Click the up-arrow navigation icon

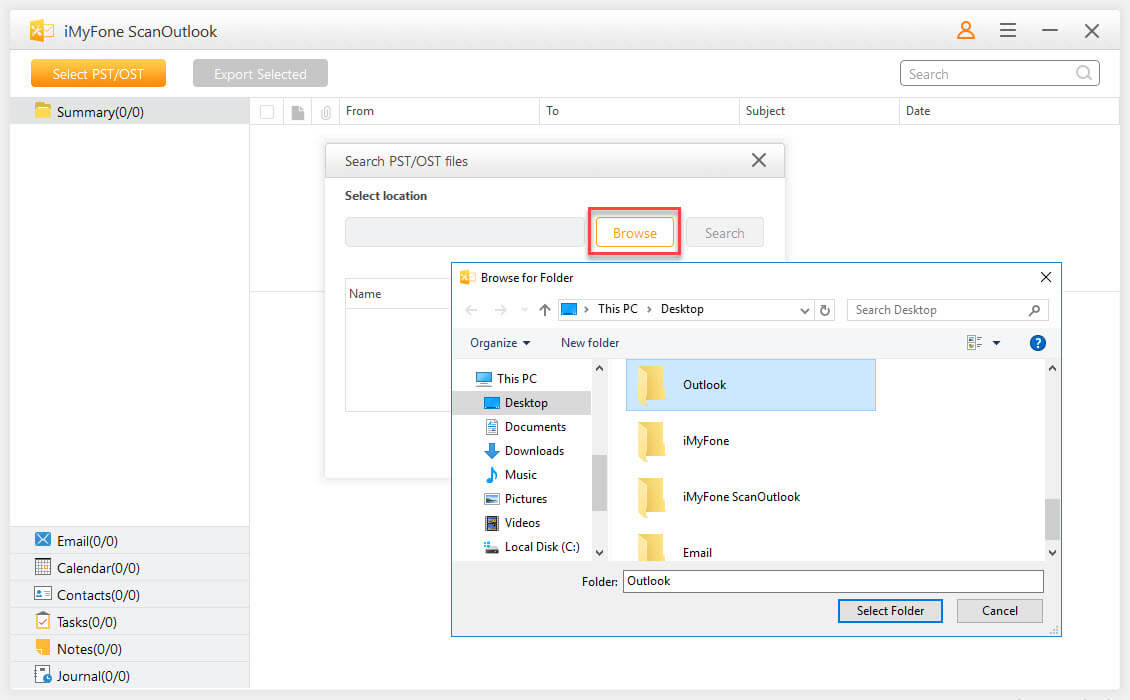tap(544, 310)
